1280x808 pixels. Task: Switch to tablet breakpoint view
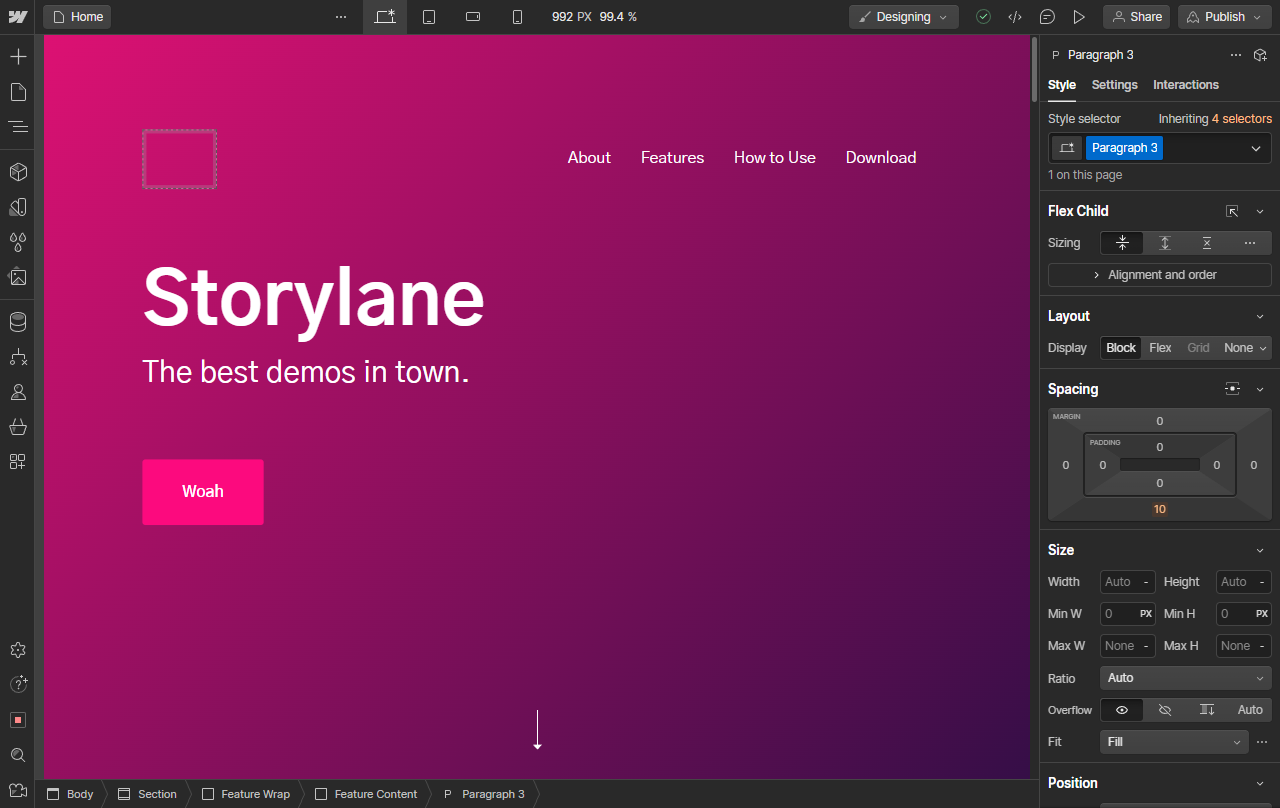pos(429,17)
